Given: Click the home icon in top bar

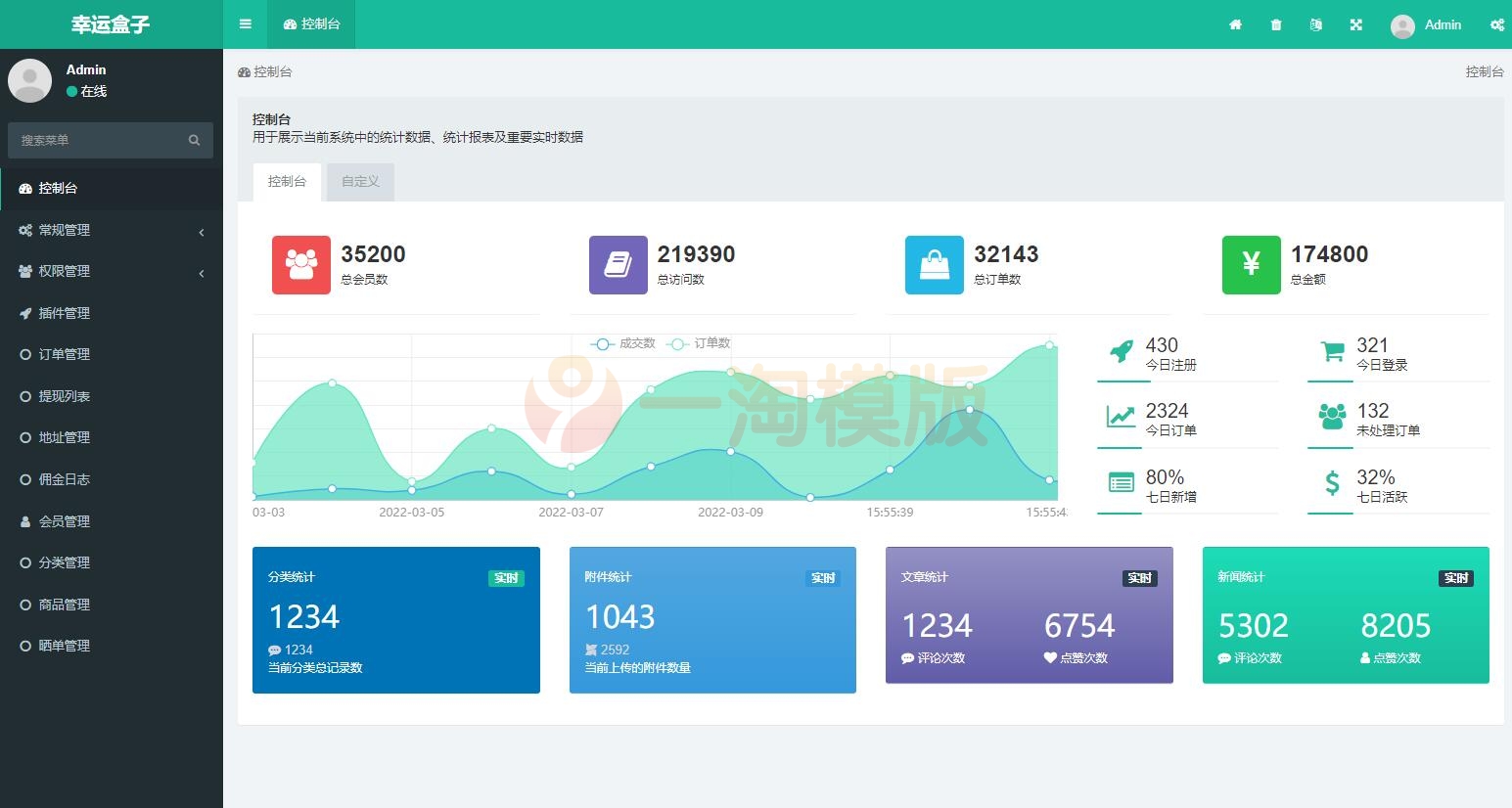Looking at the screenshot, I should coord(1235,24).
